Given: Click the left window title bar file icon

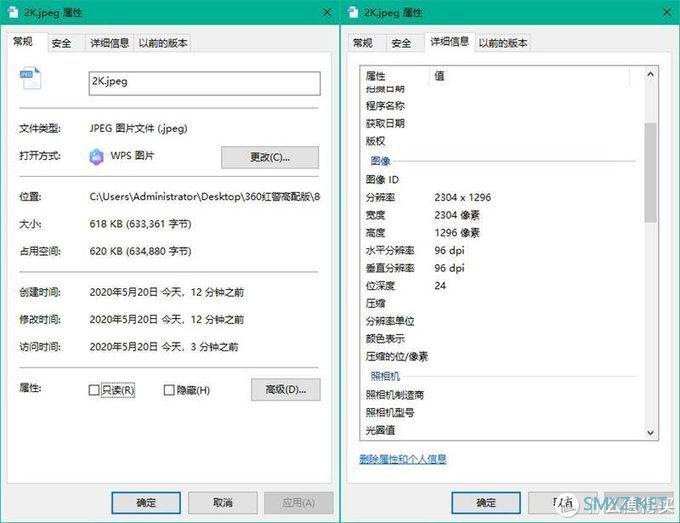Looking at the screenshot, I should pyautogui.click(x=13, y=12).
